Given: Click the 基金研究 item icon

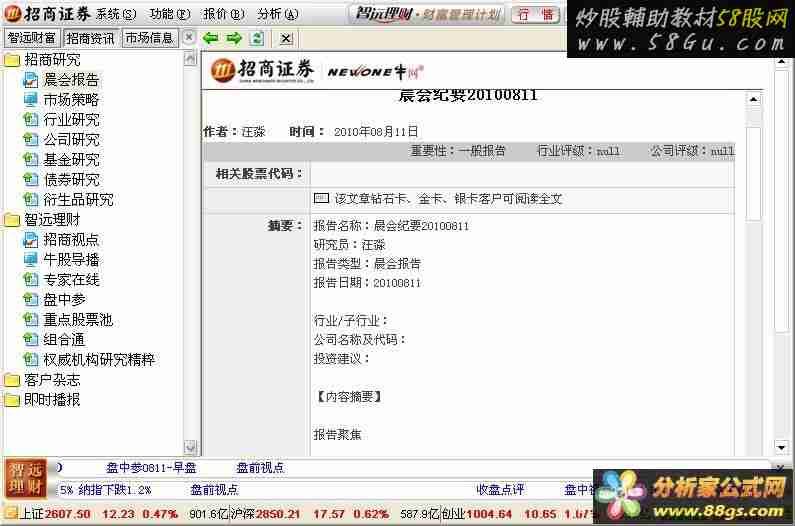Looking at the screenshot, I should tap(30, 160).
